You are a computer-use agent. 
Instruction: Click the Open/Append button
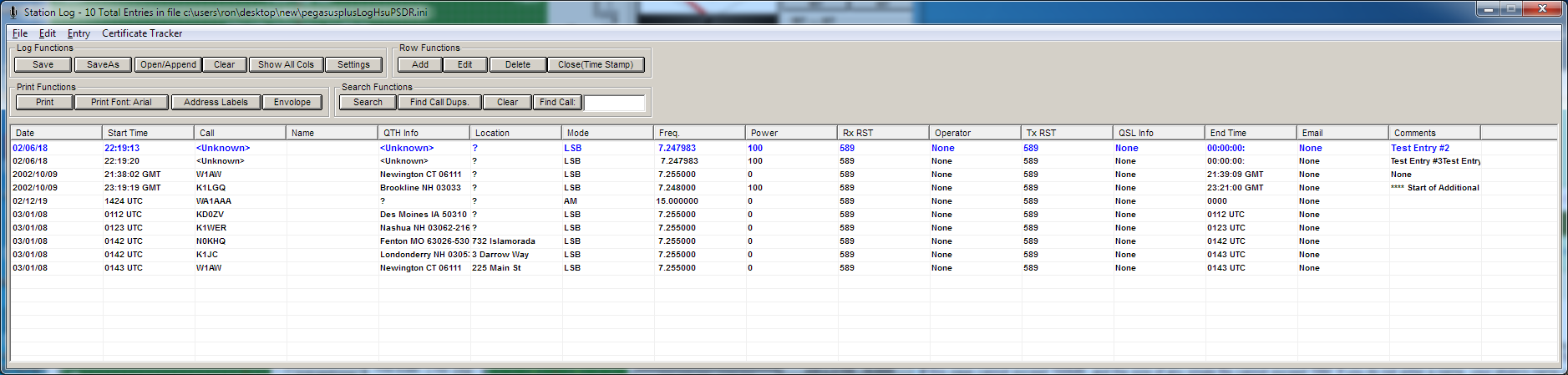[168, 64]
